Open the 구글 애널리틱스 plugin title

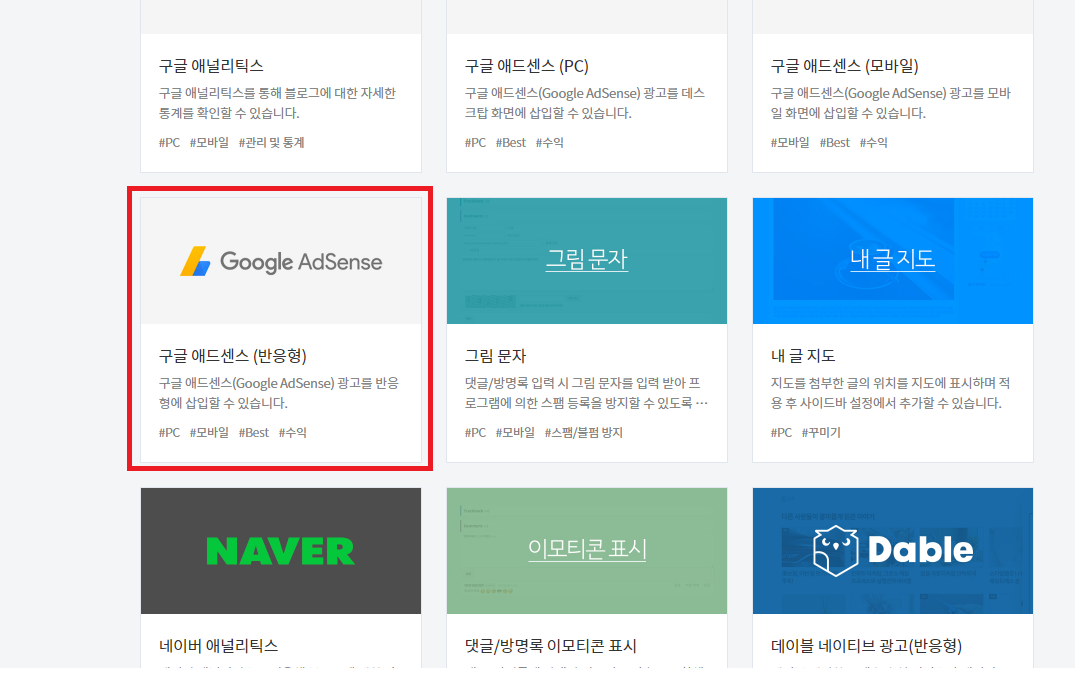(x=213, y=66)
